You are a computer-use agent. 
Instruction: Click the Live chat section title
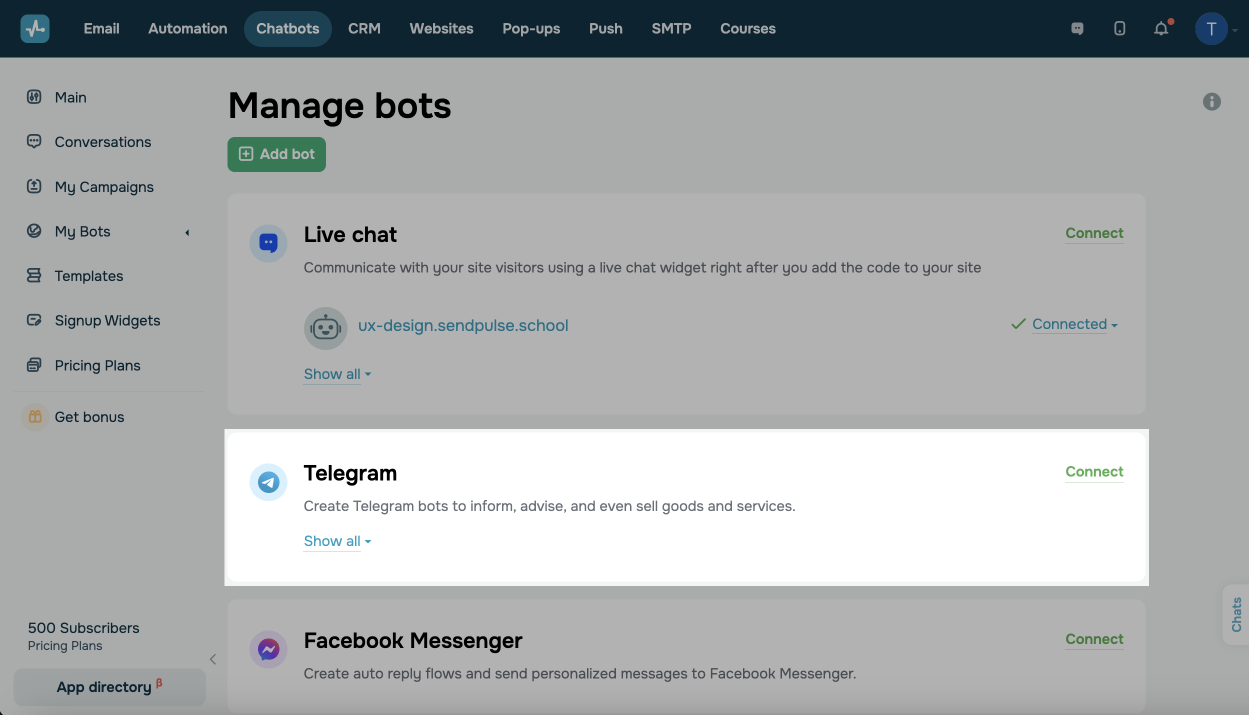350,235
